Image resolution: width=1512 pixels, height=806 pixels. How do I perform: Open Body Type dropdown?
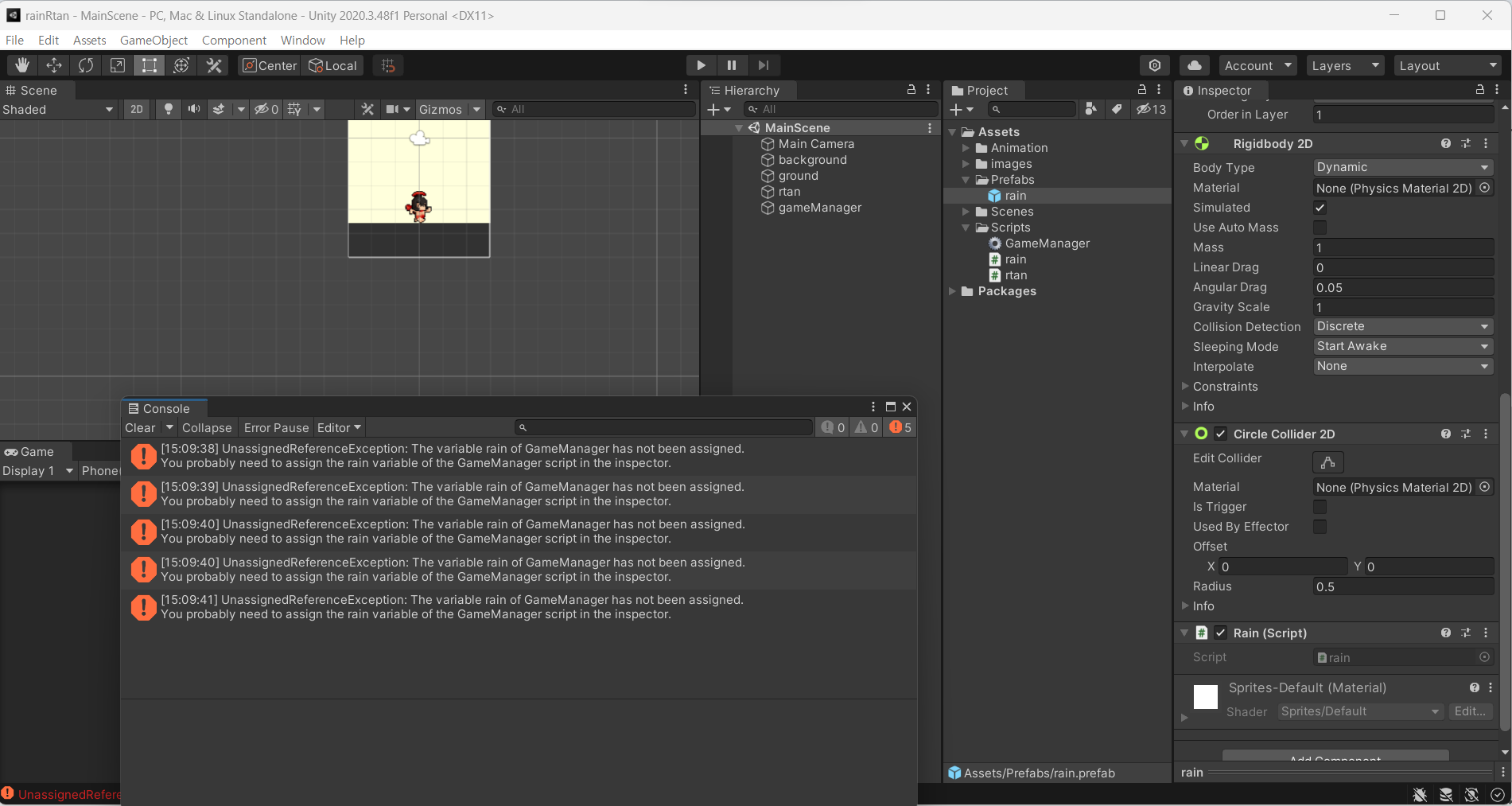(1403, 167)
